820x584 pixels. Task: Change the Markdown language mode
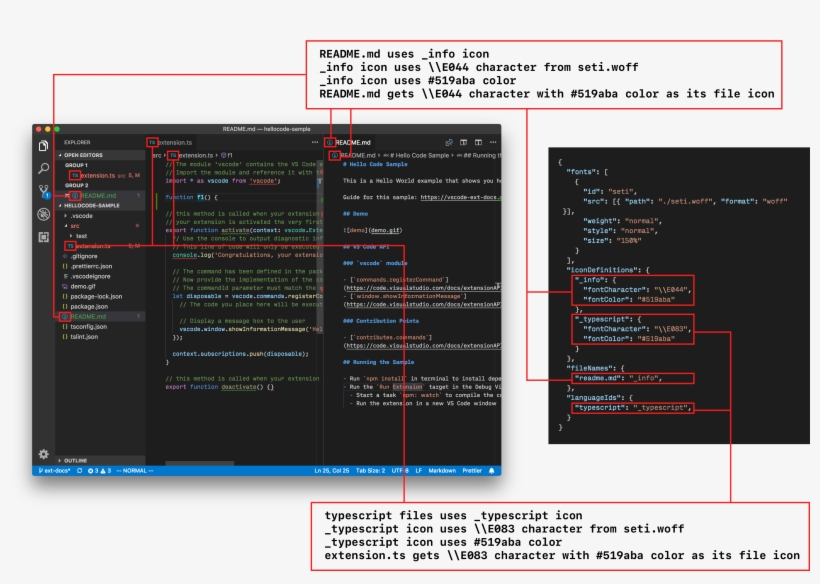pyautogui.click(x=442, y=471)
